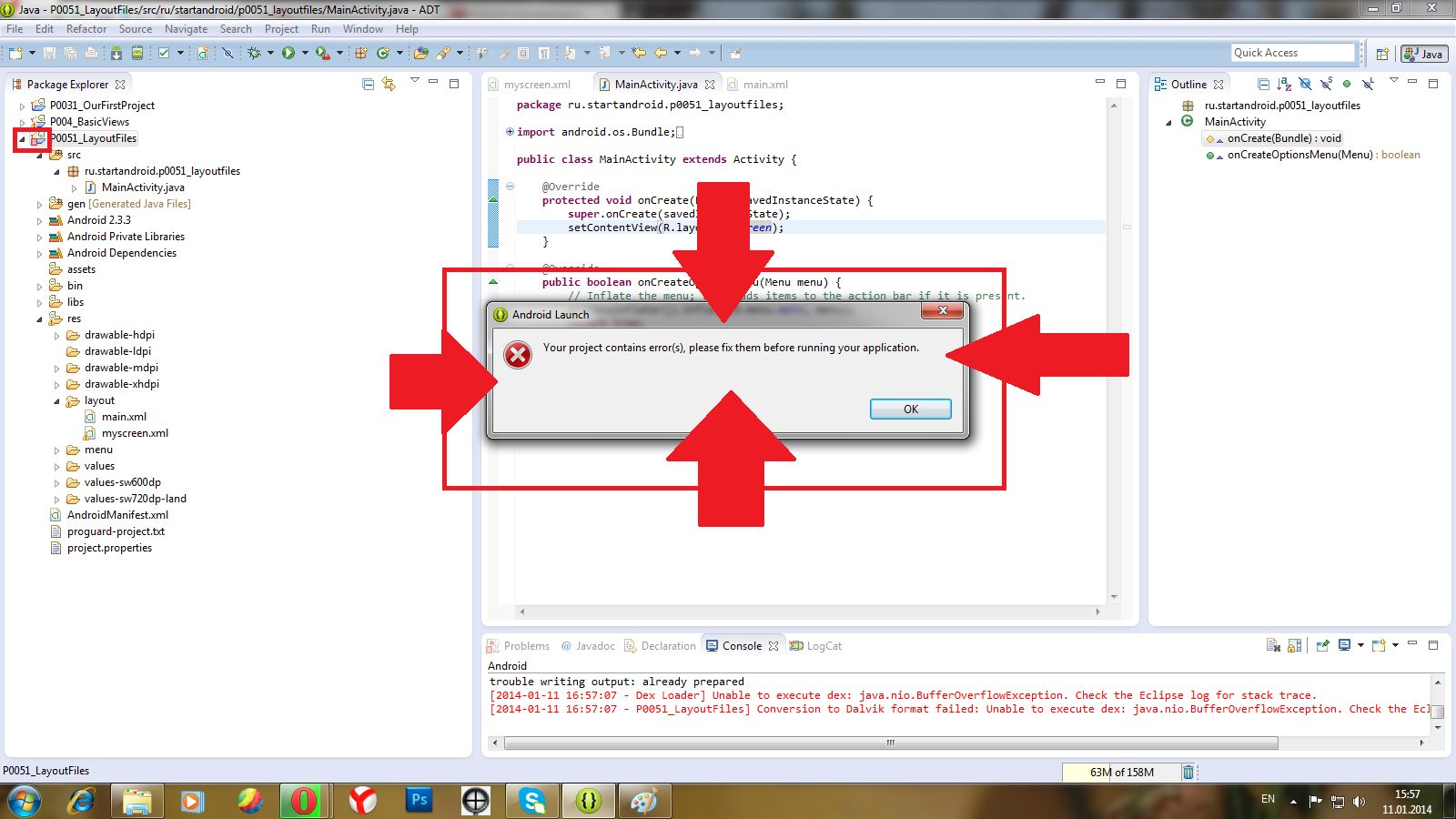Expand the drawable-hdpi folder
The image size is (1456, 819).
coord(57,336)
